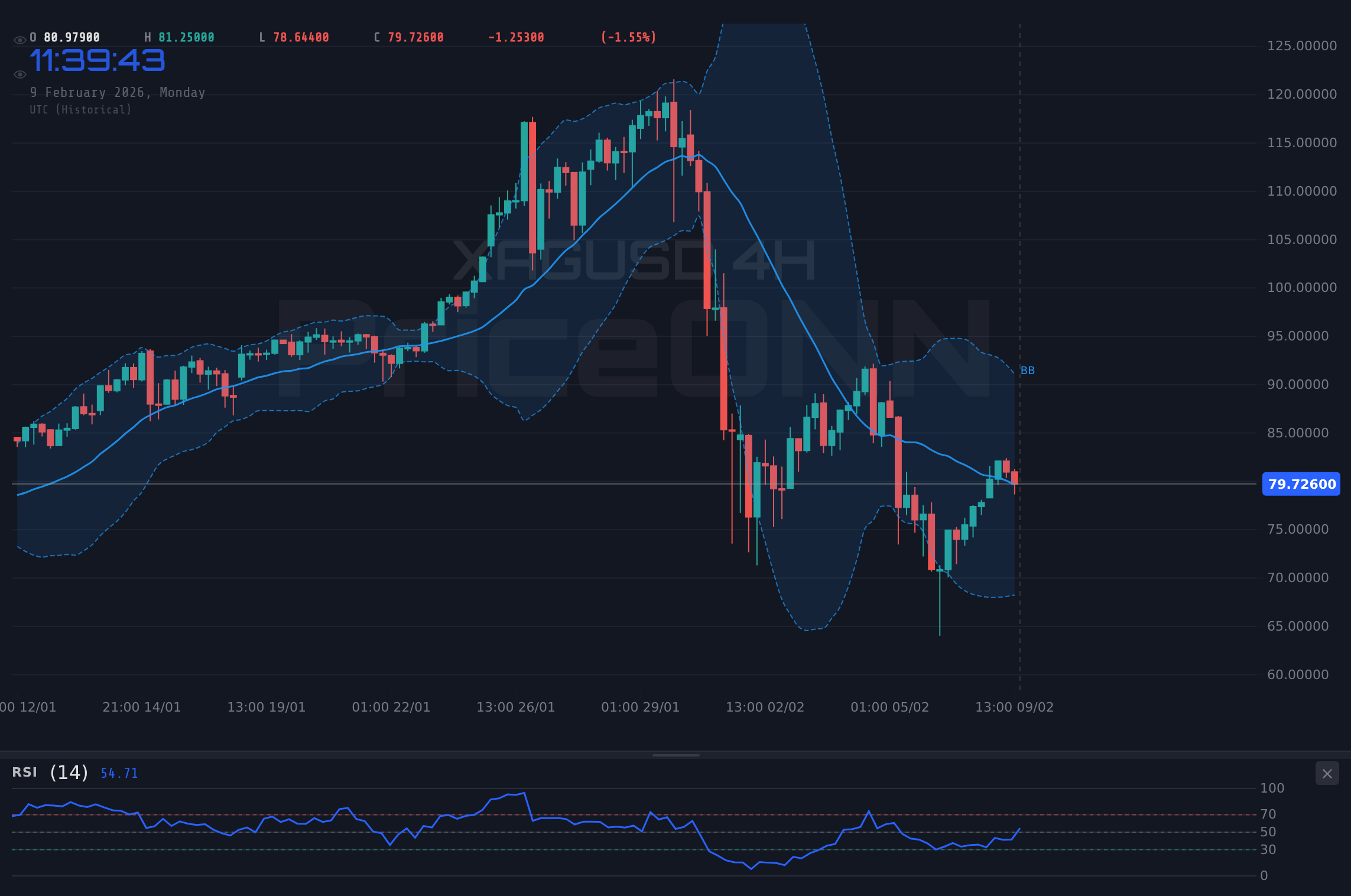This screenshot has height=896, width=1351.
Task: Click the 21:00 14/01 time label
Action: 142,707
